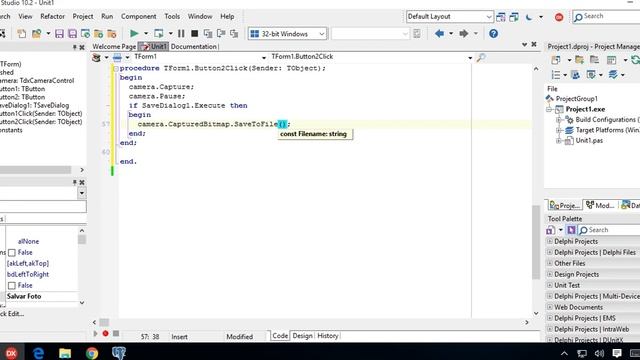Open the notification center icon in the tray
This screenshot has height=360, width=640.
click(x=617, y=353)
